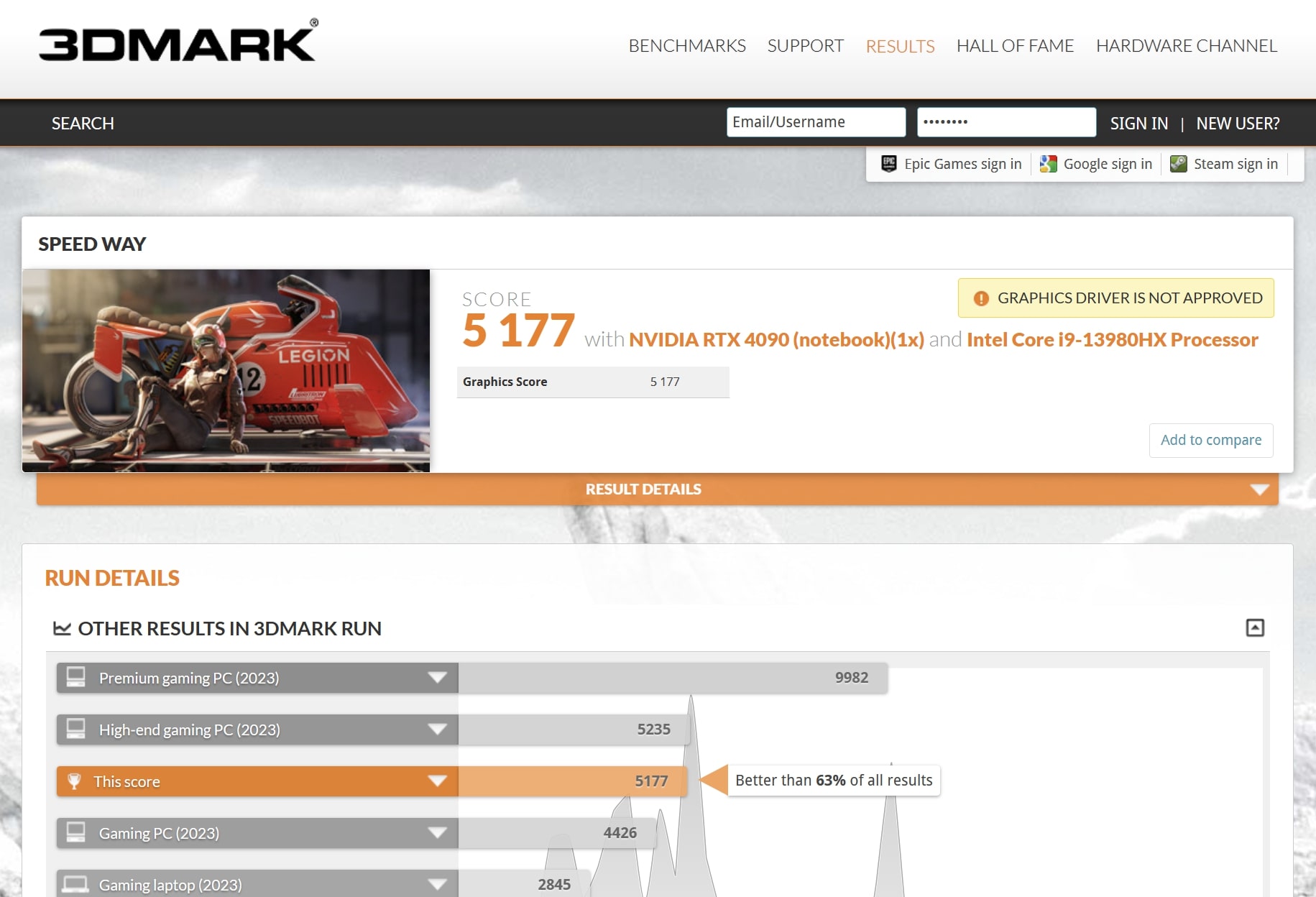
Task: Expand the This score dropdown arrow
Action: [437, 781]
